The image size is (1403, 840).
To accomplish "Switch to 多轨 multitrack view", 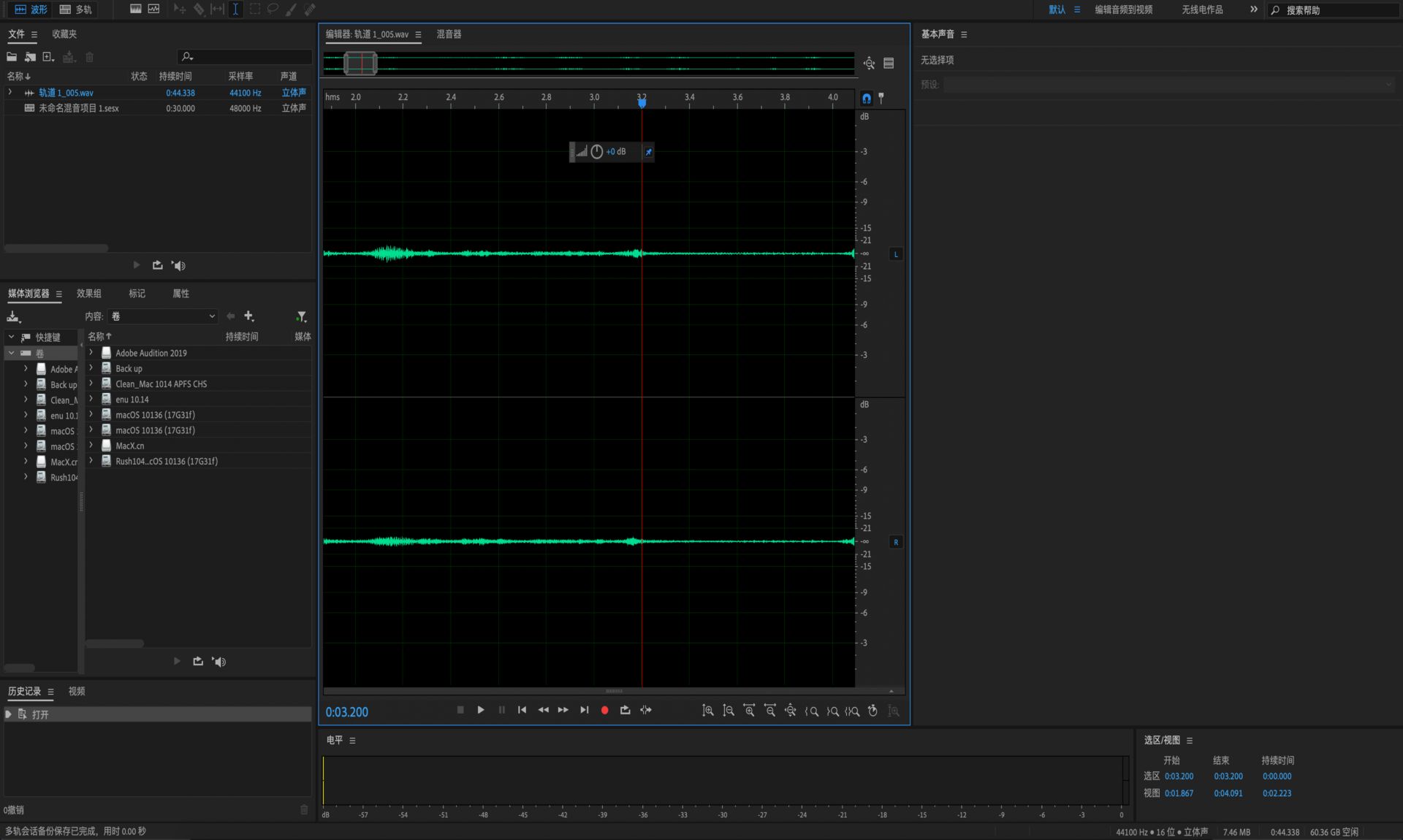I will tap(76, 9).
